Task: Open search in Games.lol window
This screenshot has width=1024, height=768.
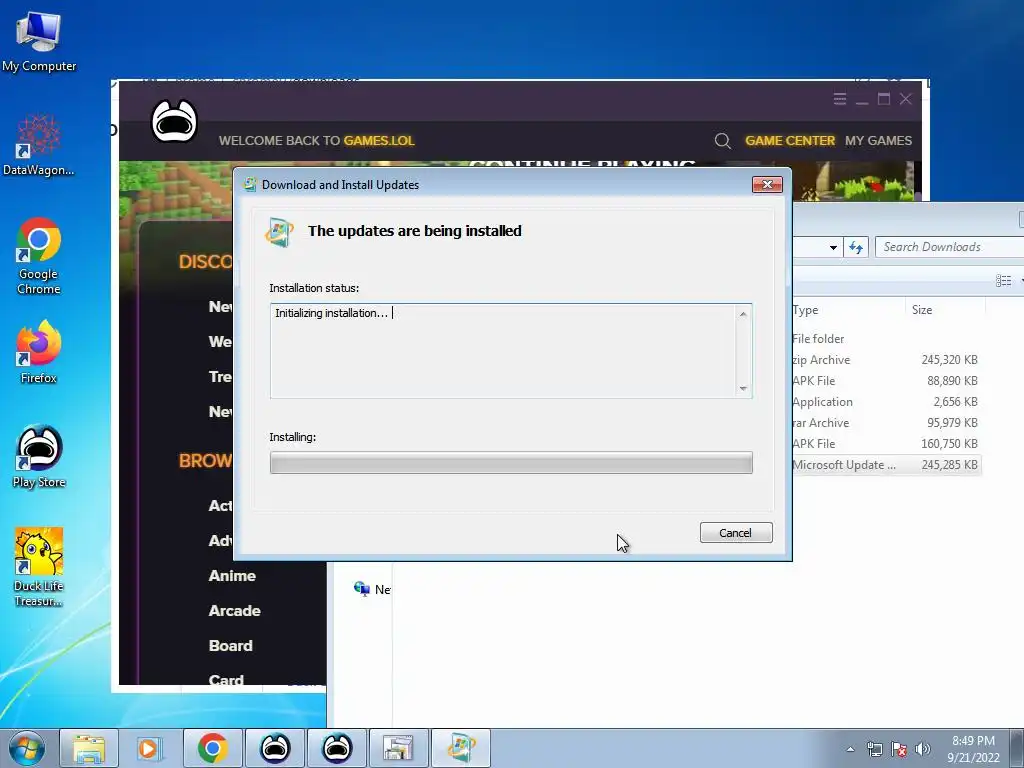Action: 722,140
